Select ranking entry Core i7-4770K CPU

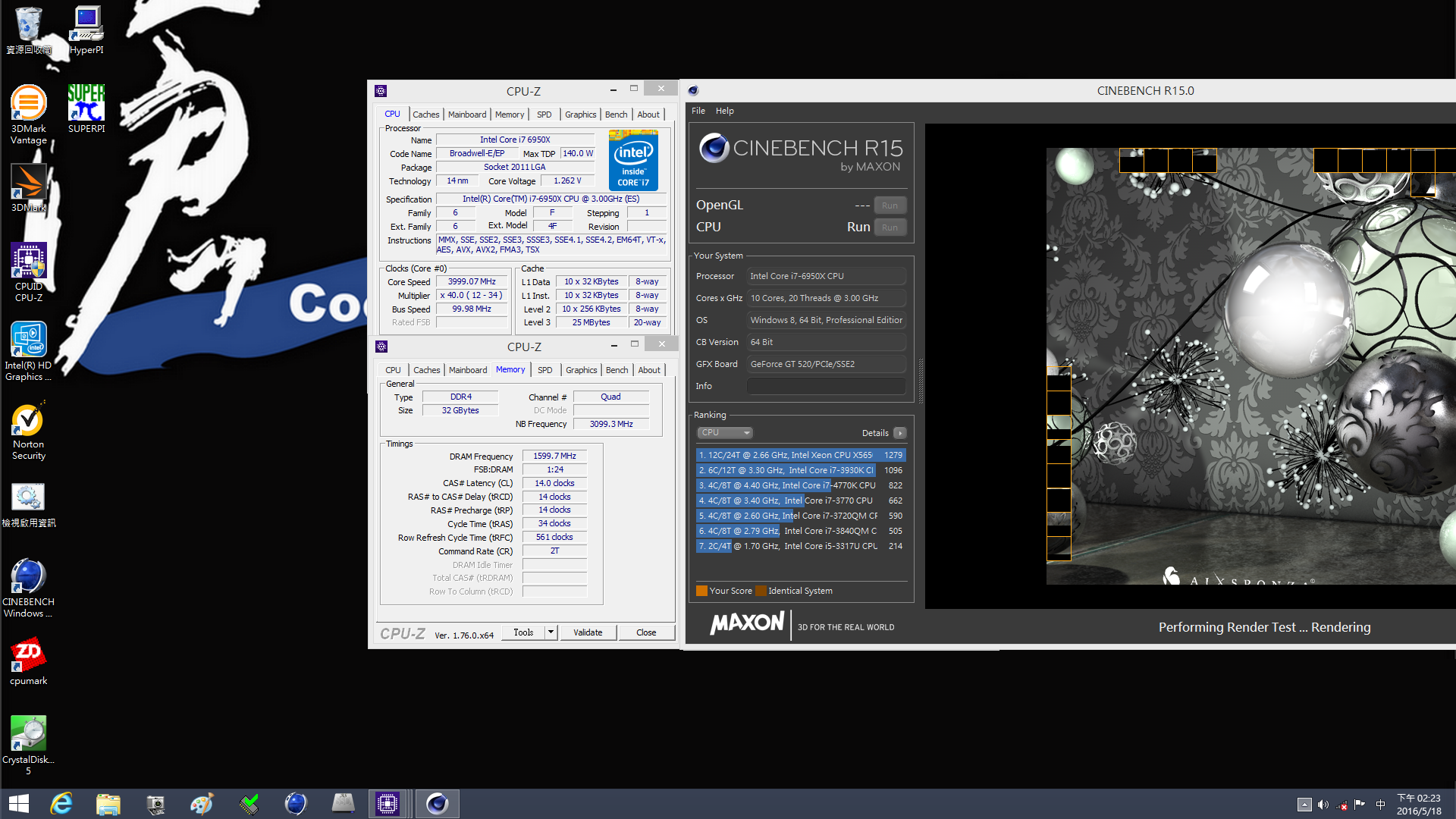(801, 485)
